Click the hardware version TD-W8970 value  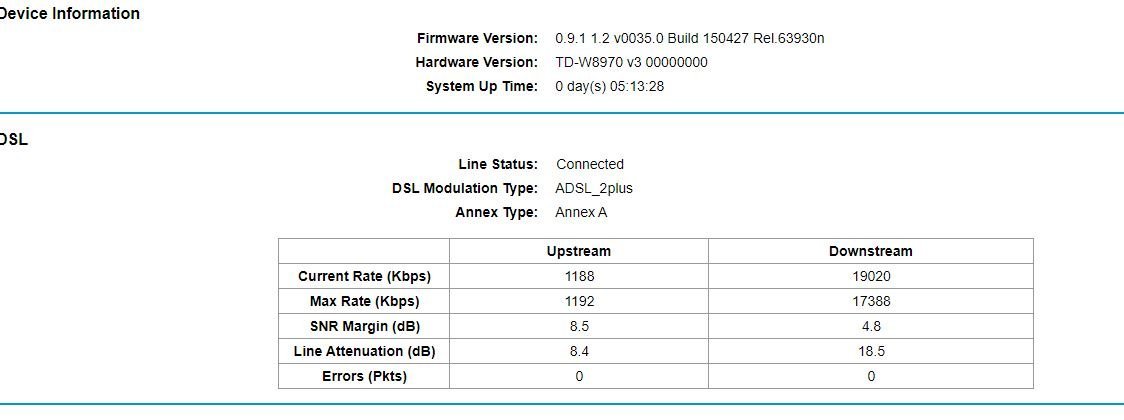pyautogui.click(x=631, y=62)
